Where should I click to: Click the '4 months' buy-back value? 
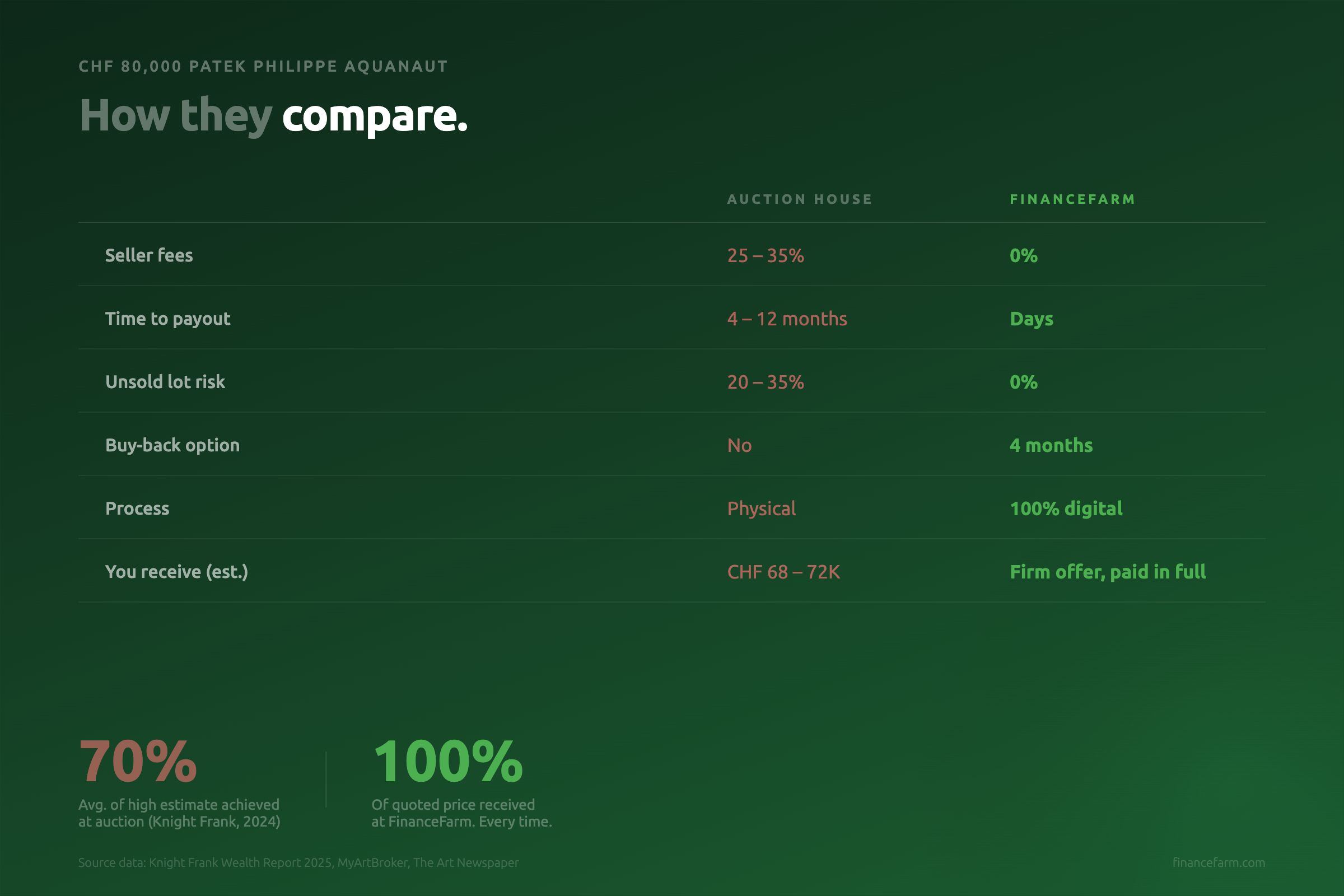click(x=1051, y=445)
